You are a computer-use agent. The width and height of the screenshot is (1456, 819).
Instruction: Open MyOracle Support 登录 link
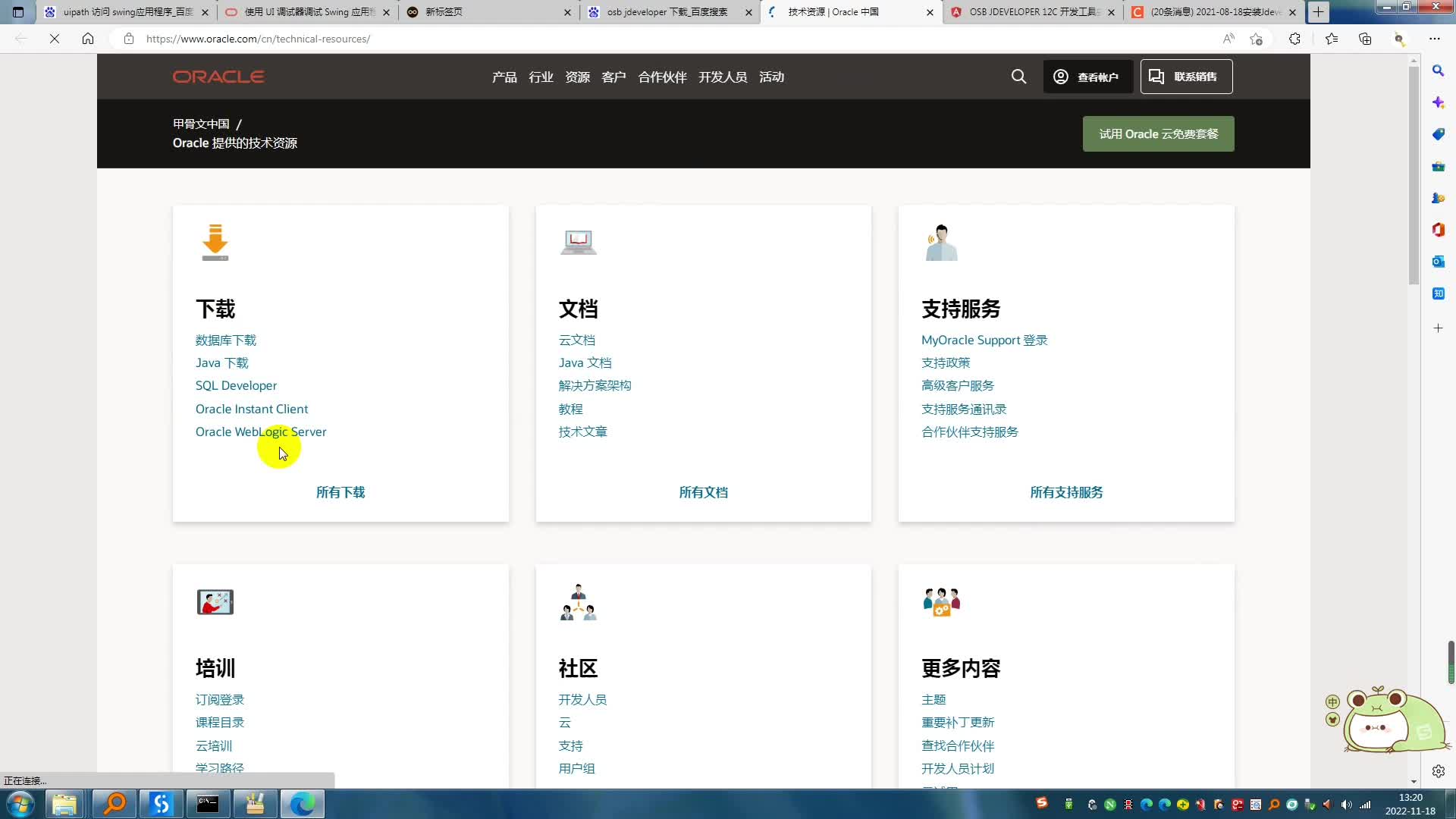984,340
